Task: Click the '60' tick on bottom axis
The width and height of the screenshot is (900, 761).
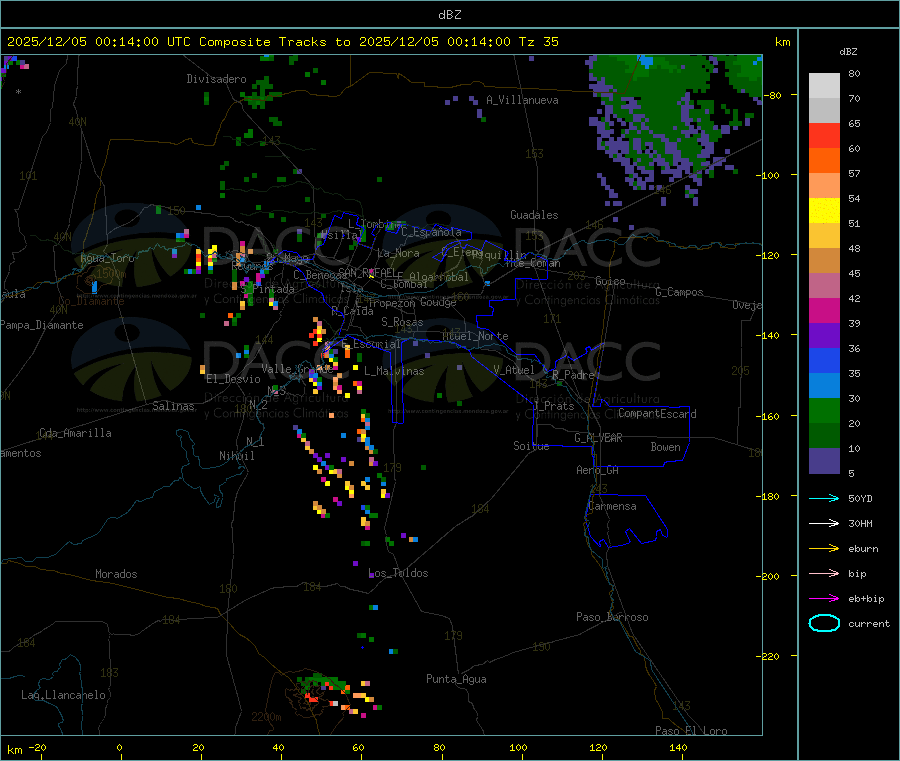Action: (358, 747)
